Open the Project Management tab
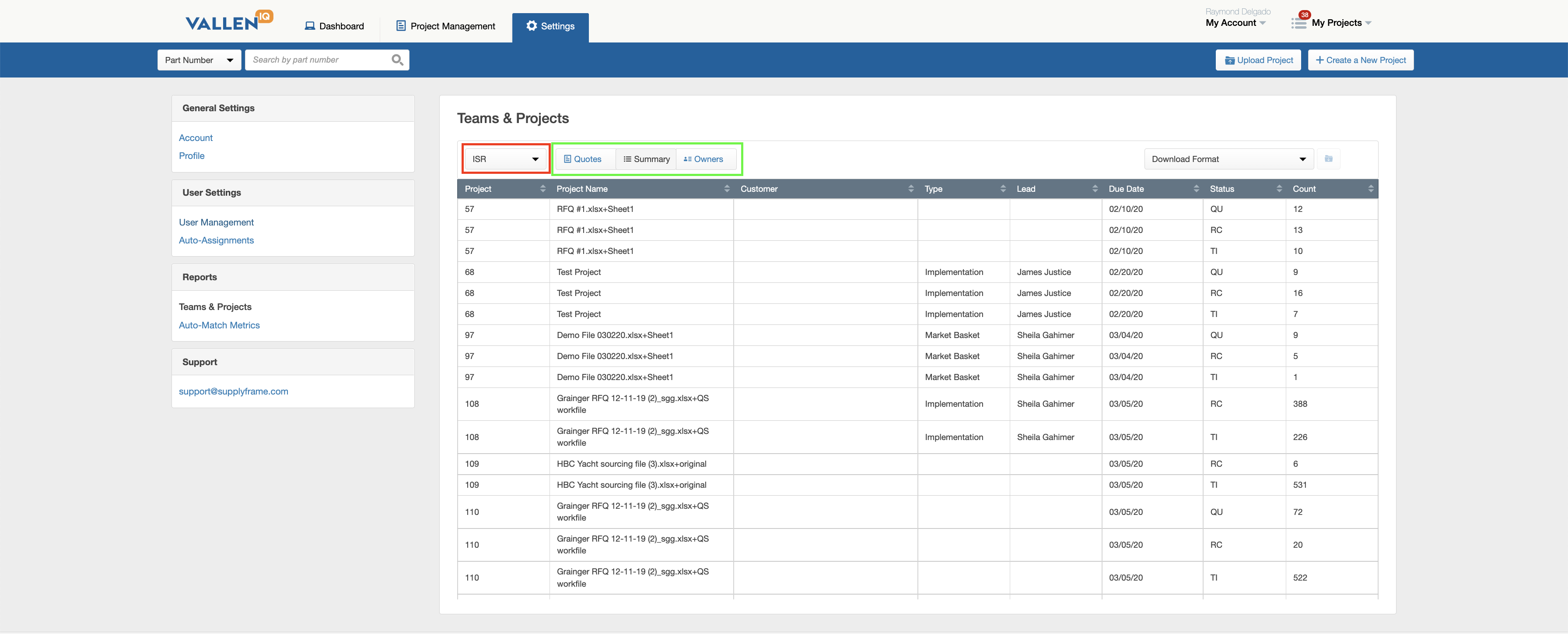This screenshot has width=1568, height=634. (445, 26)
